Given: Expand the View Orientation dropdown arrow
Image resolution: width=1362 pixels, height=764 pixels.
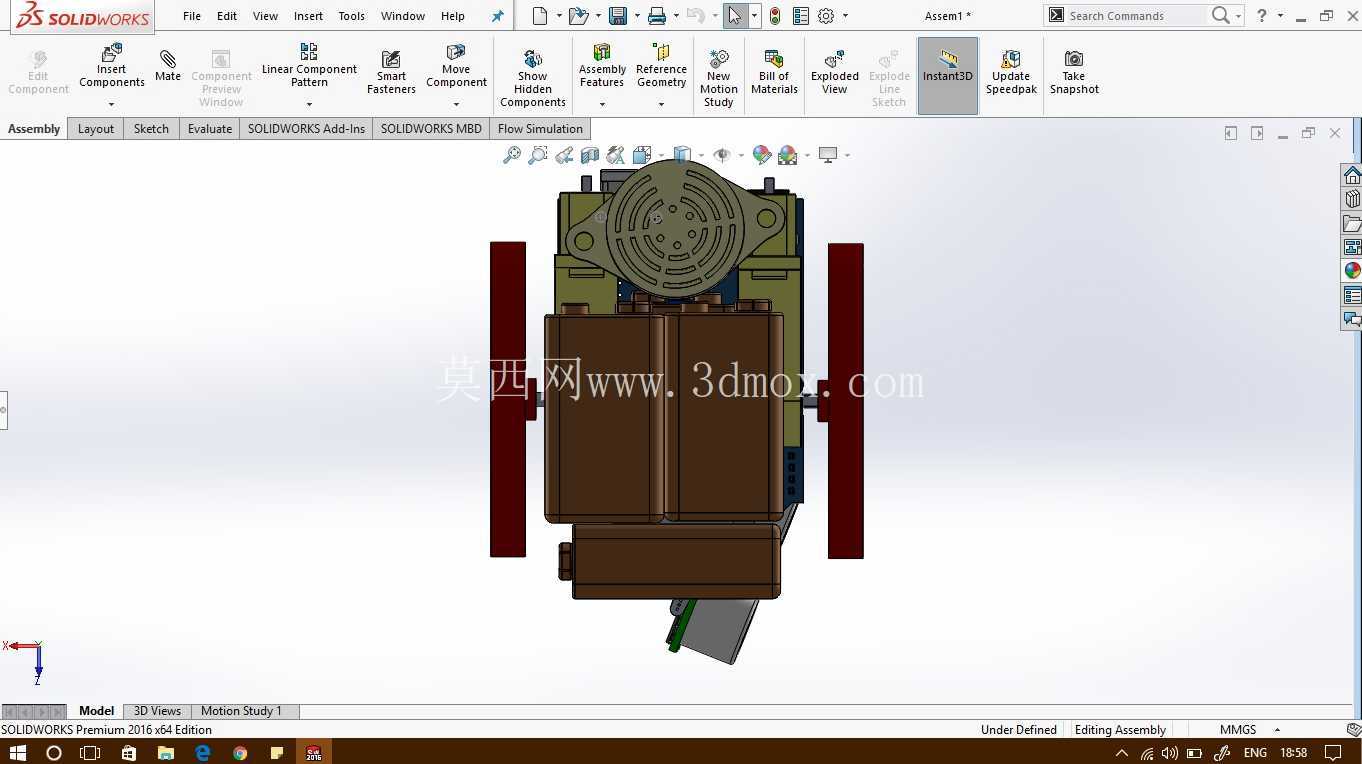Looking at the screenshot, I should point(661,155).
